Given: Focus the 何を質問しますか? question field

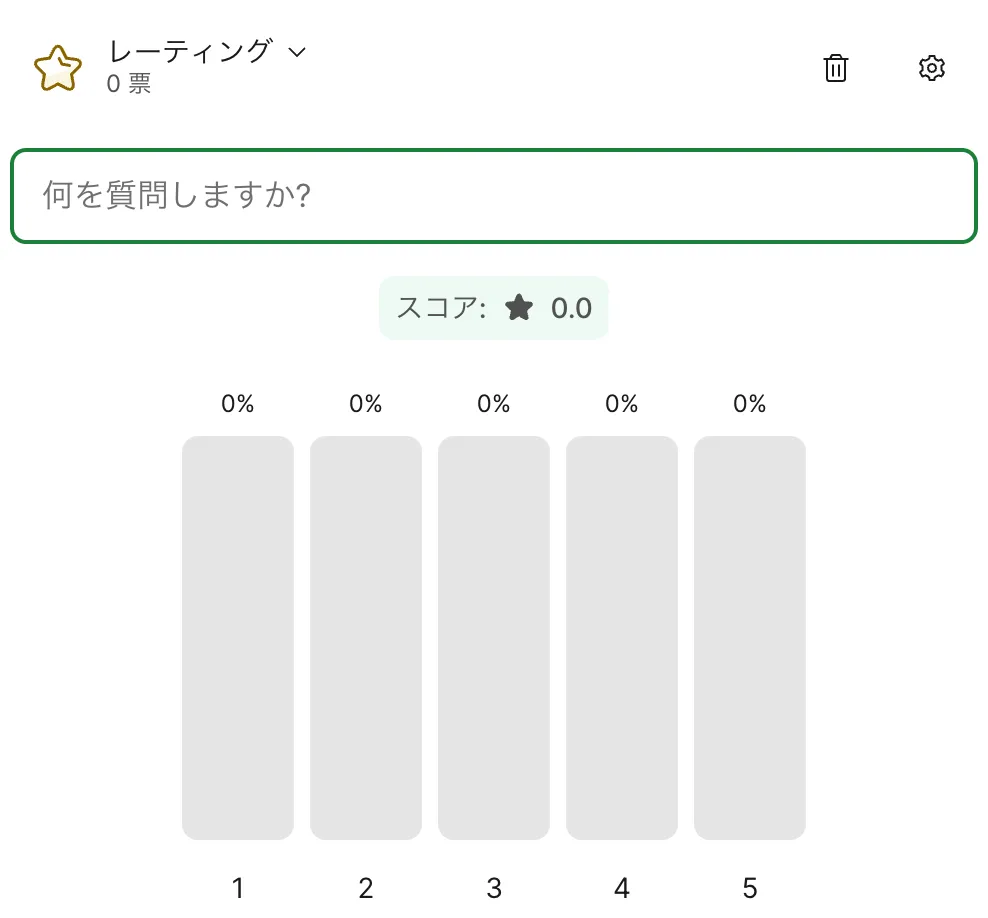Looking at the screenshot, I should pos(493,195).
